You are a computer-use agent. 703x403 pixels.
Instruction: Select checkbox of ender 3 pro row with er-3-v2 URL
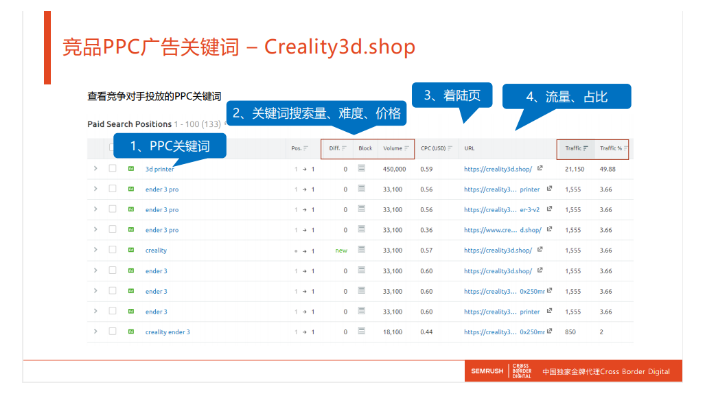point(113,209)
